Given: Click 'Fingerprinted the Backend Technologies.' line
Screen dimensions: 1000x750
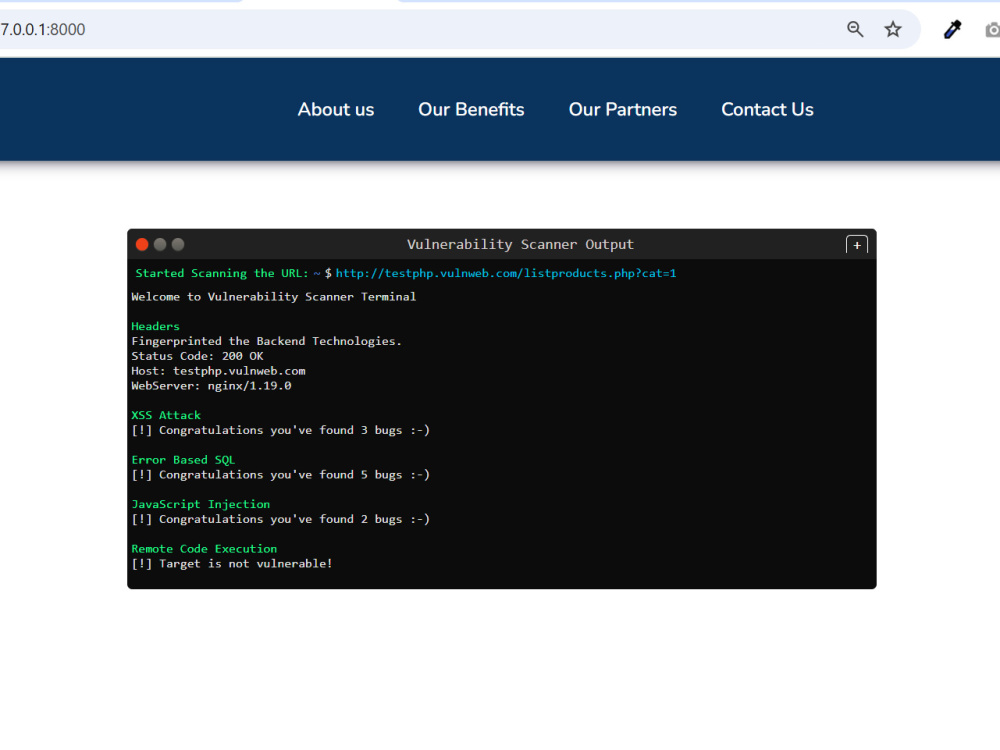Looking at the screenshot, I should (267, 341).
